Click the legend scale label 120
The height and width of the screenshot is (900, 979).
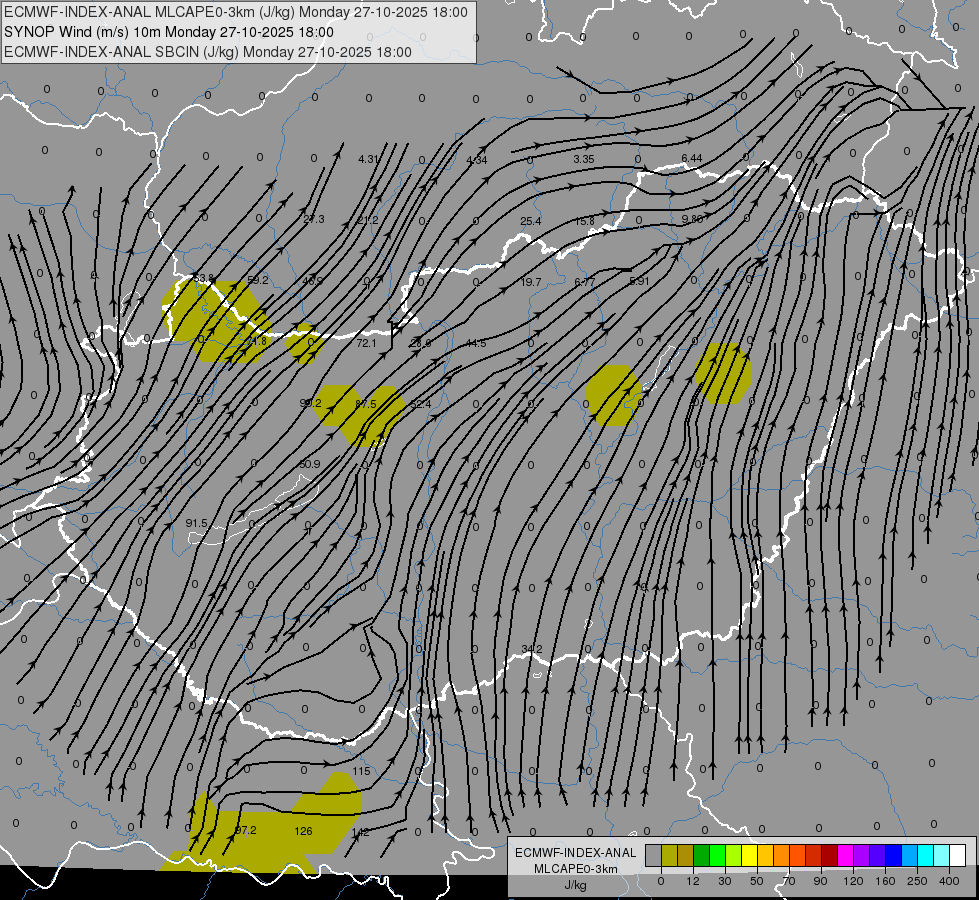click(x=853, y=881)
